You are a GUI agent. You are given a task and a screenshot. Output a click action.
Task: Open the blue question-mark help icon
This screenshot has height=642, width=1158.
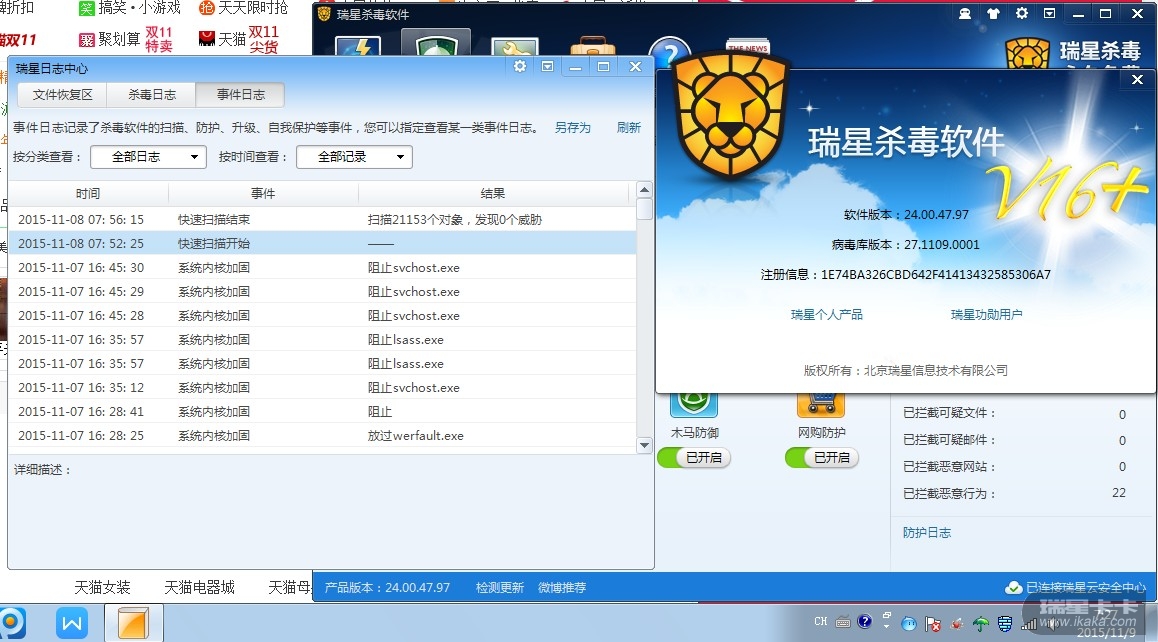pos(670,52)
